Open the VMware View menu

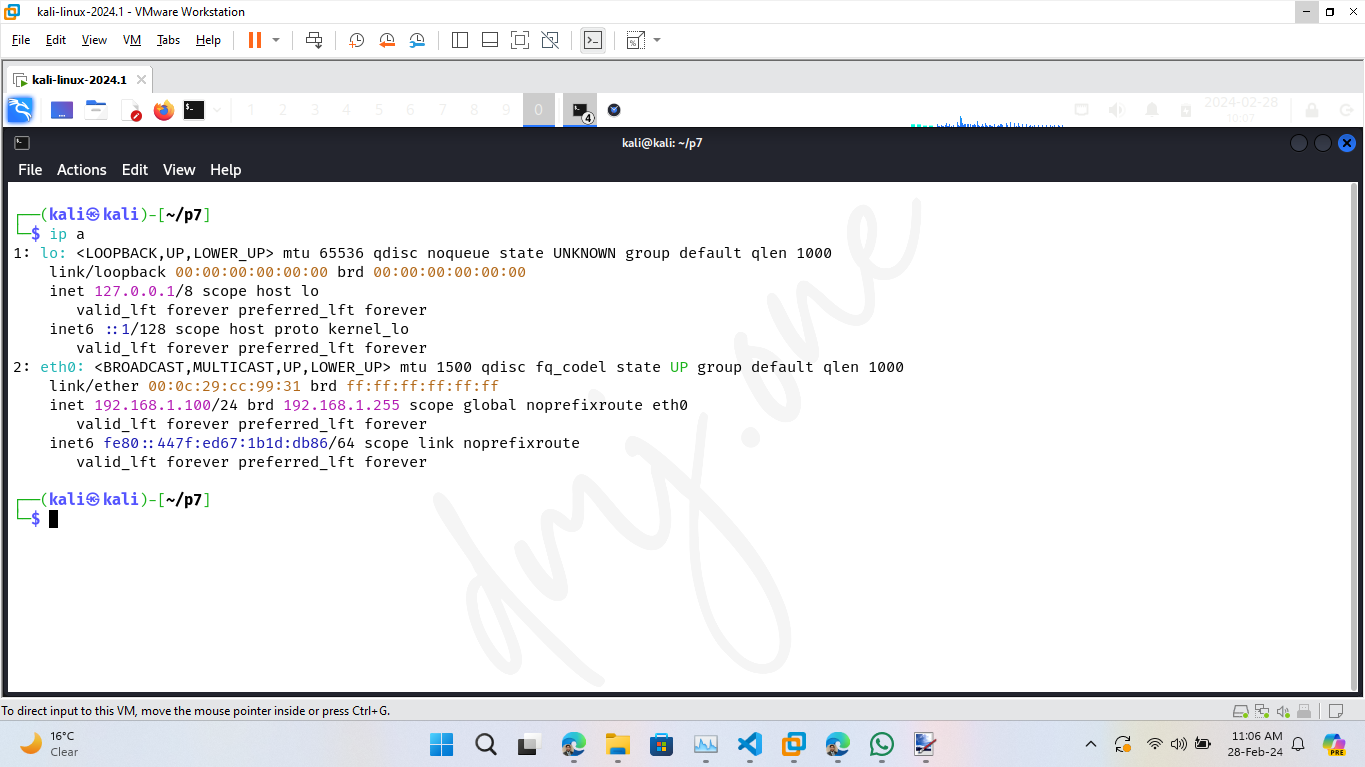coord(94,40)
